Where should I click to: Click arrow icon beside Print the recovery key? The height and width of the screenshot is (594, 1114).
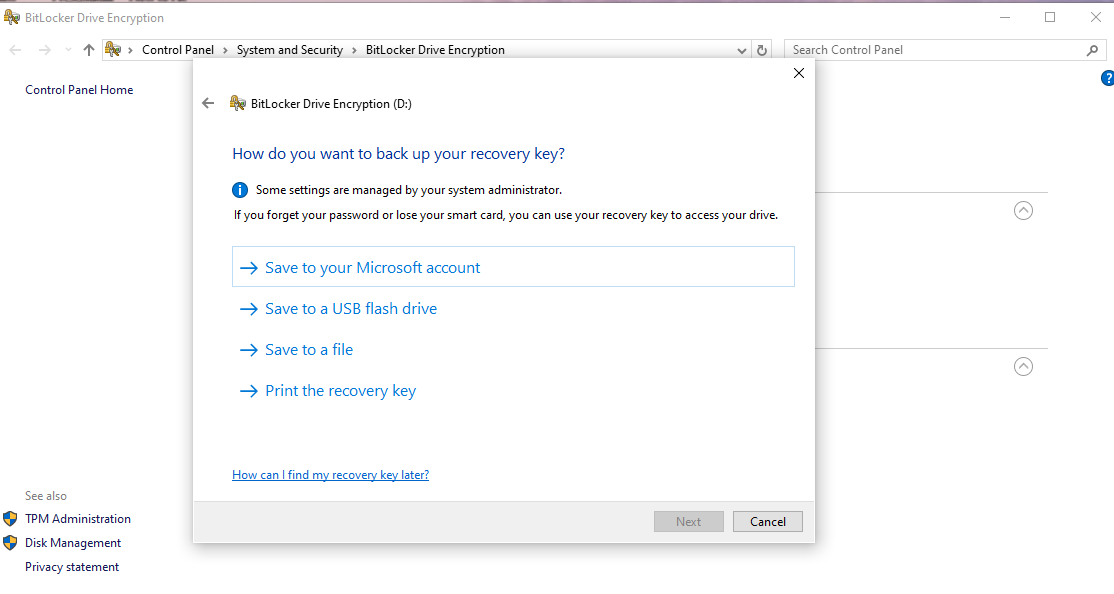pyautogui.click(x=249, y=391)
